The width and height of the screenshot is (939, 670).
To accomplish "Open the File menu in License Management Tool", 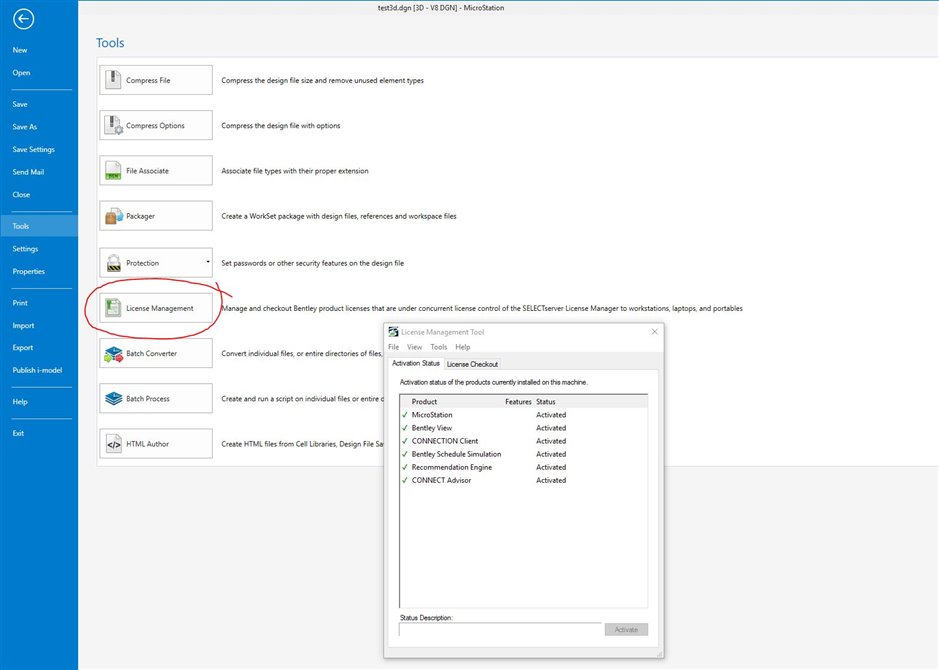I will [393, 347].
